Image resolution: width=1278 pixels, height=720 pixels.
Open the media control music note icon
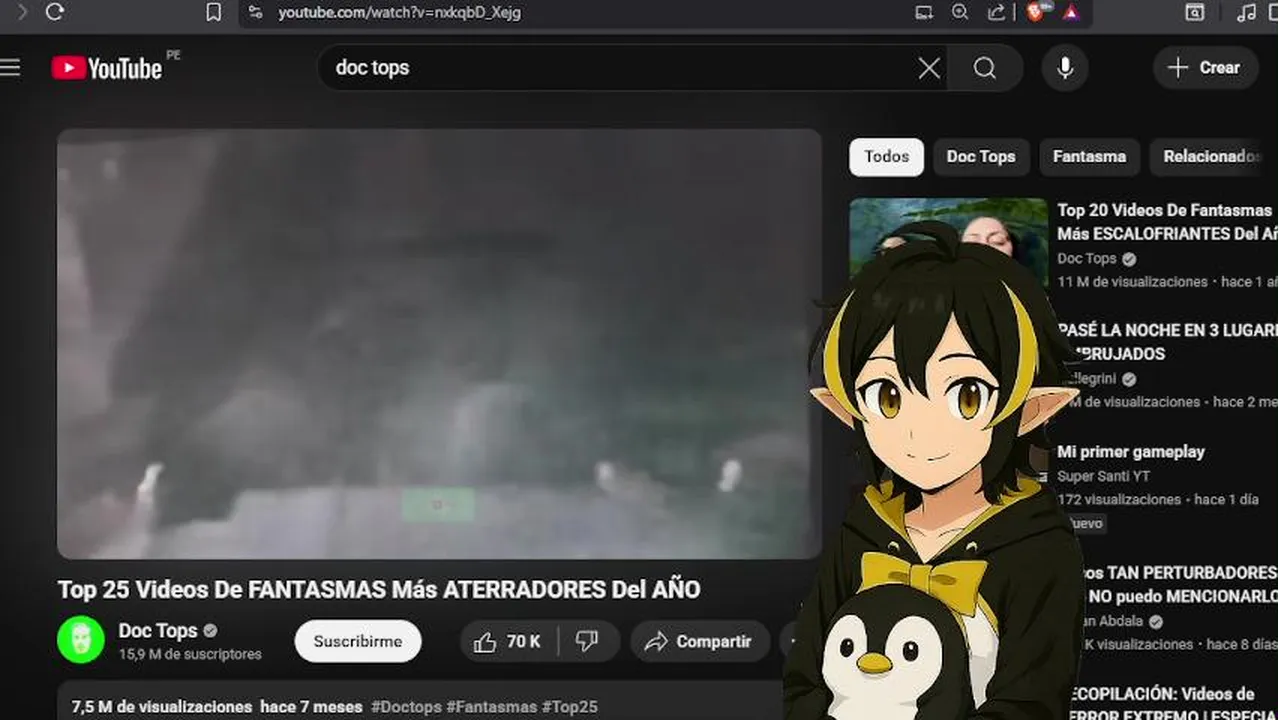(x=1246, y=12)
